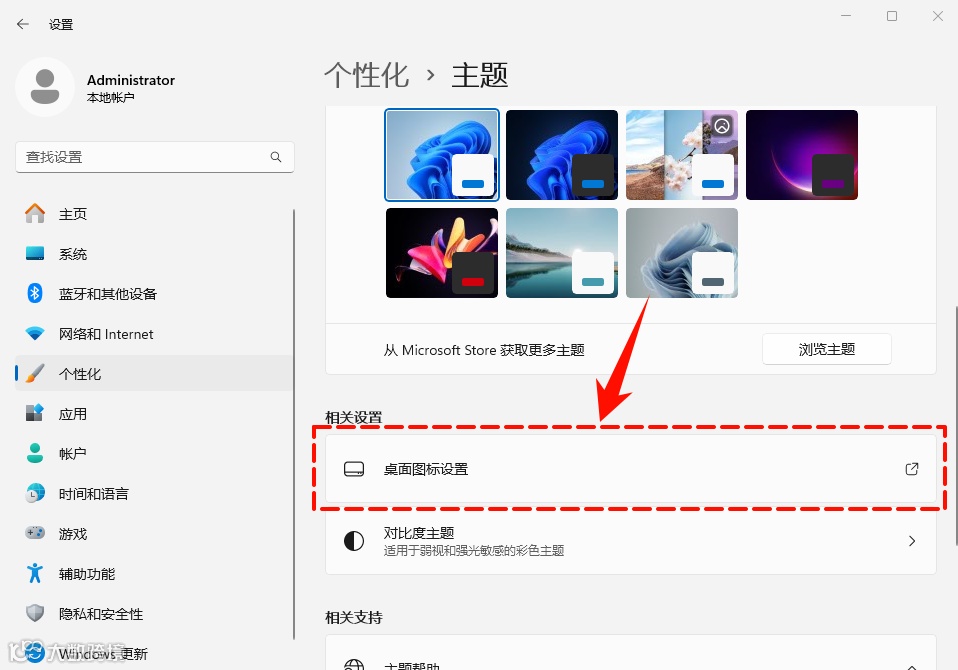
Task: Click the desktop icon beside 桌面图标设置
Action: (354, 469)
